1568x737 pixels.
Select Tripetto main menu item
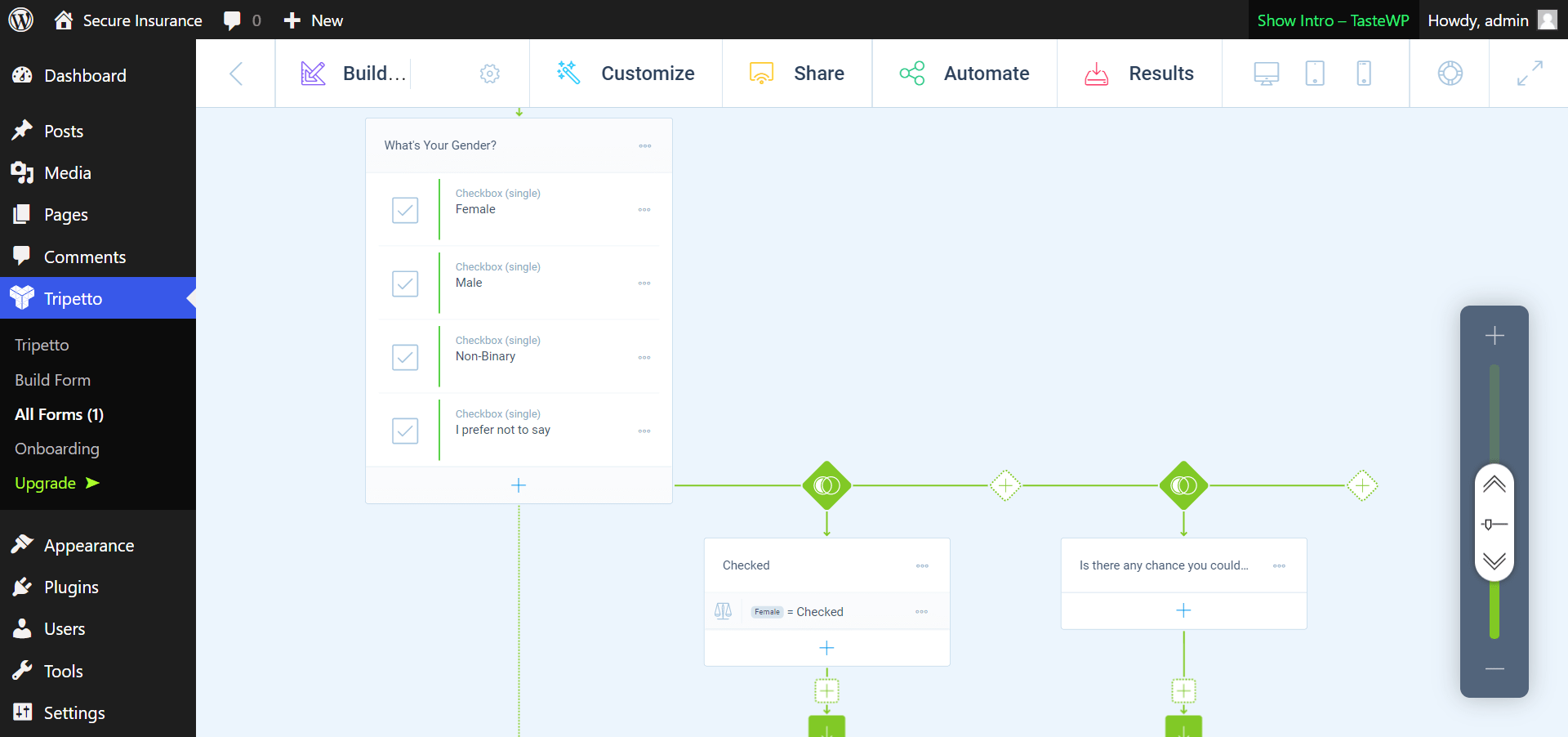pyautogui.click(x=98, y=298)
